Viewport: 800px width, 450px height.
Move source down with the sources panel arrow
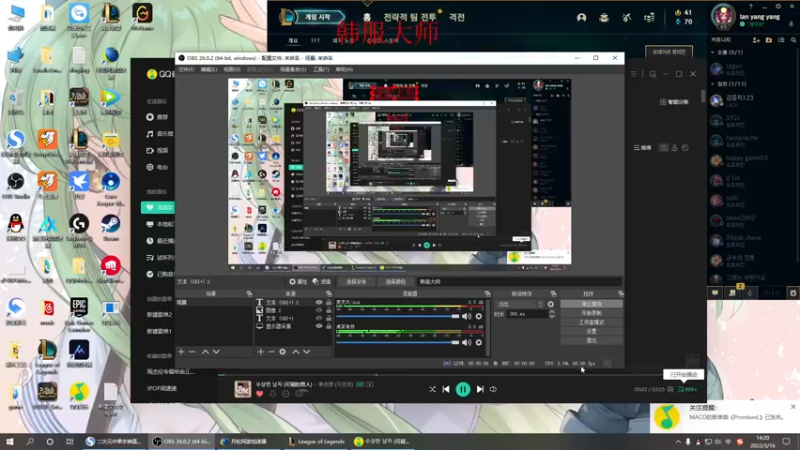tap(307, 352)
